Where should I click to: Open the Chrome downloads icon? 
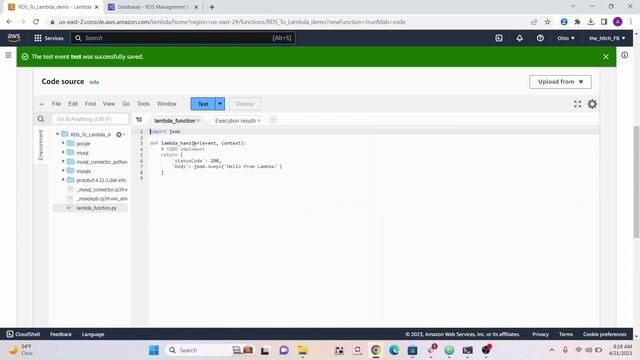[x=591, y=22]
